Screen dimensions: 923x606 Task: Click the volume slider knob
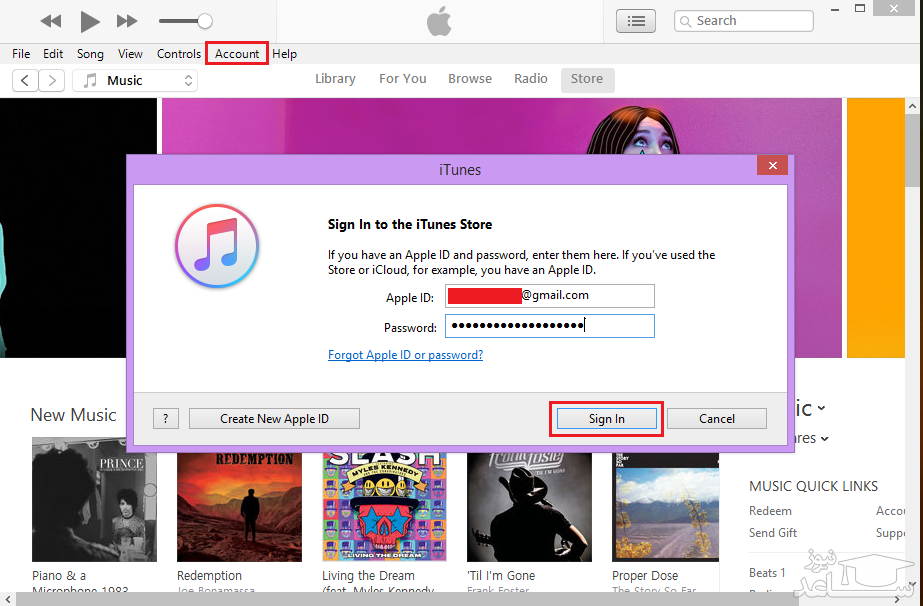205,20
